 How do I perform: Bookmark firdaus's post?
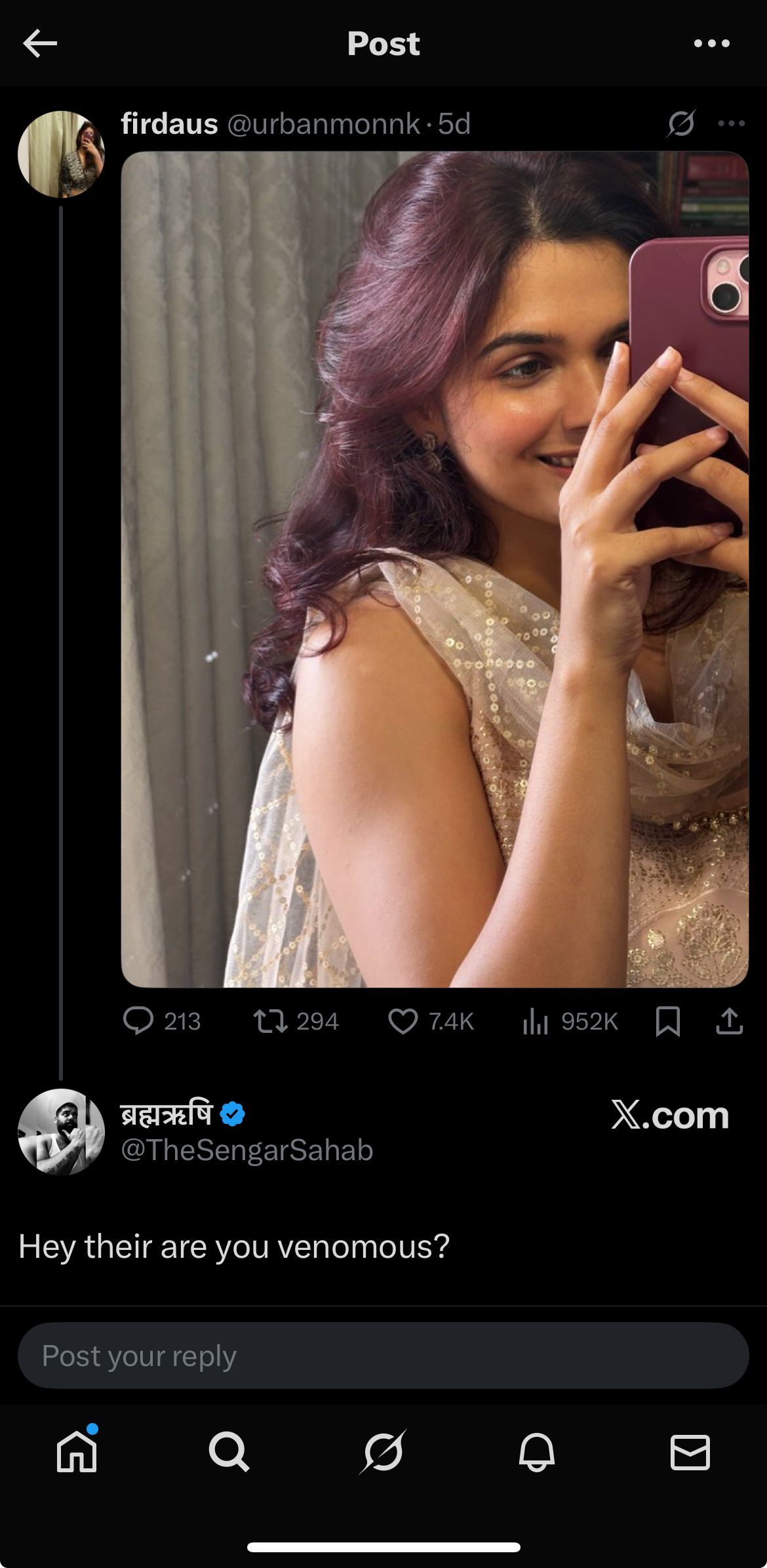coord(667,1021)
